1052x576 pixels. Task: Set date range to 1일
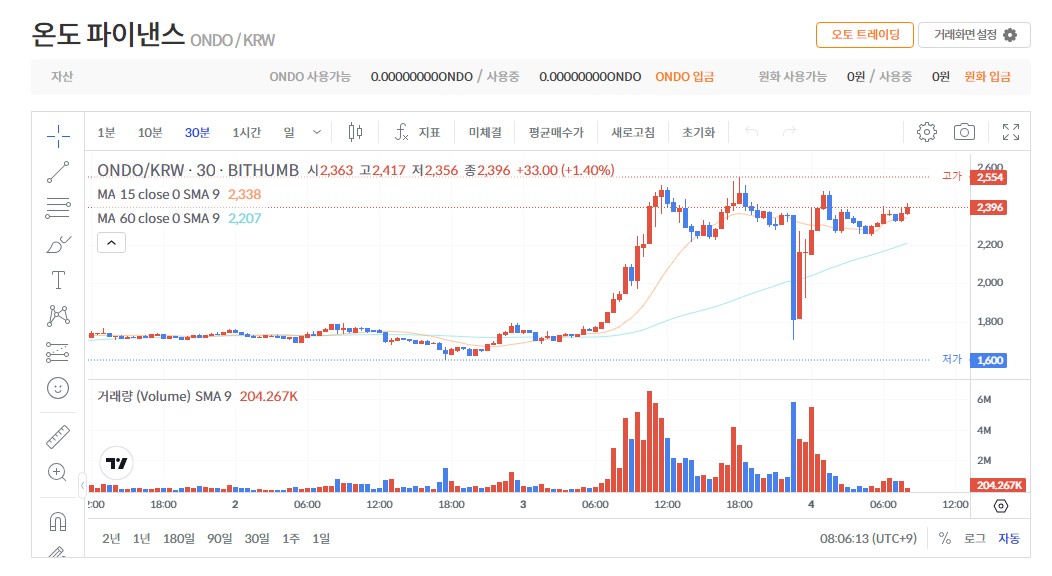[321, 538]
